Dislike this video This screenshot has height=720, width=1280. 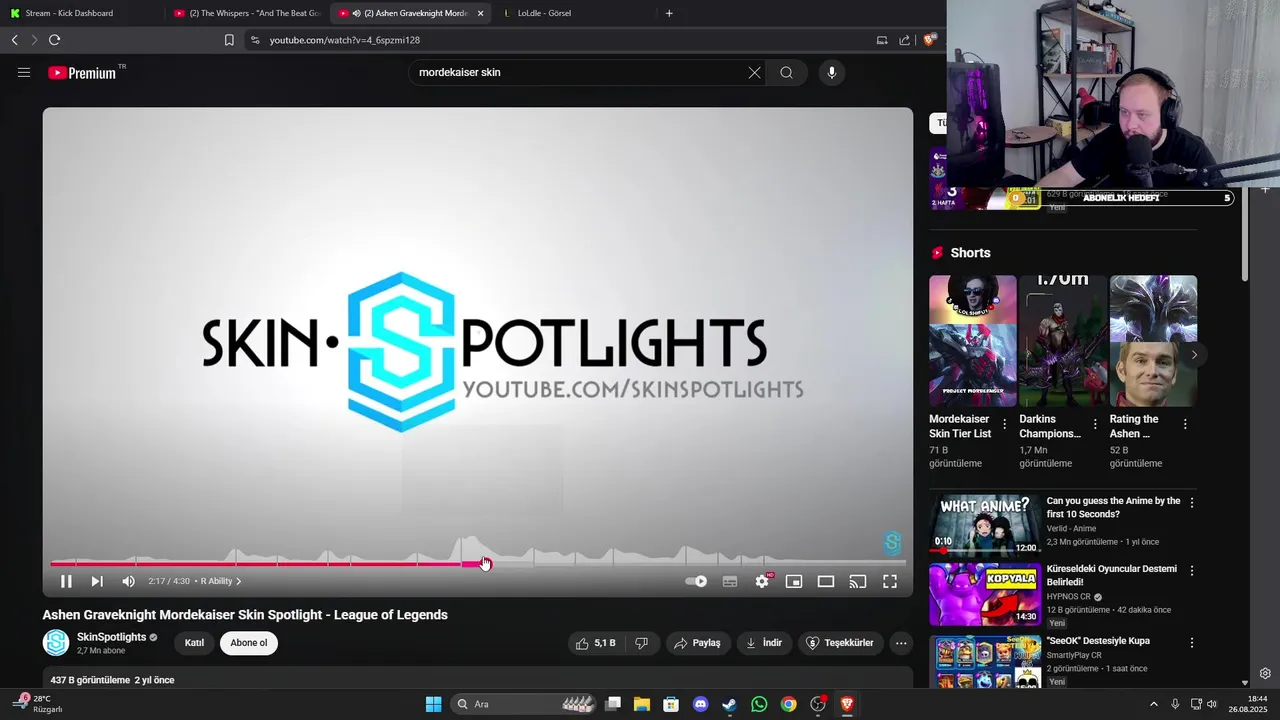(642, 643)
